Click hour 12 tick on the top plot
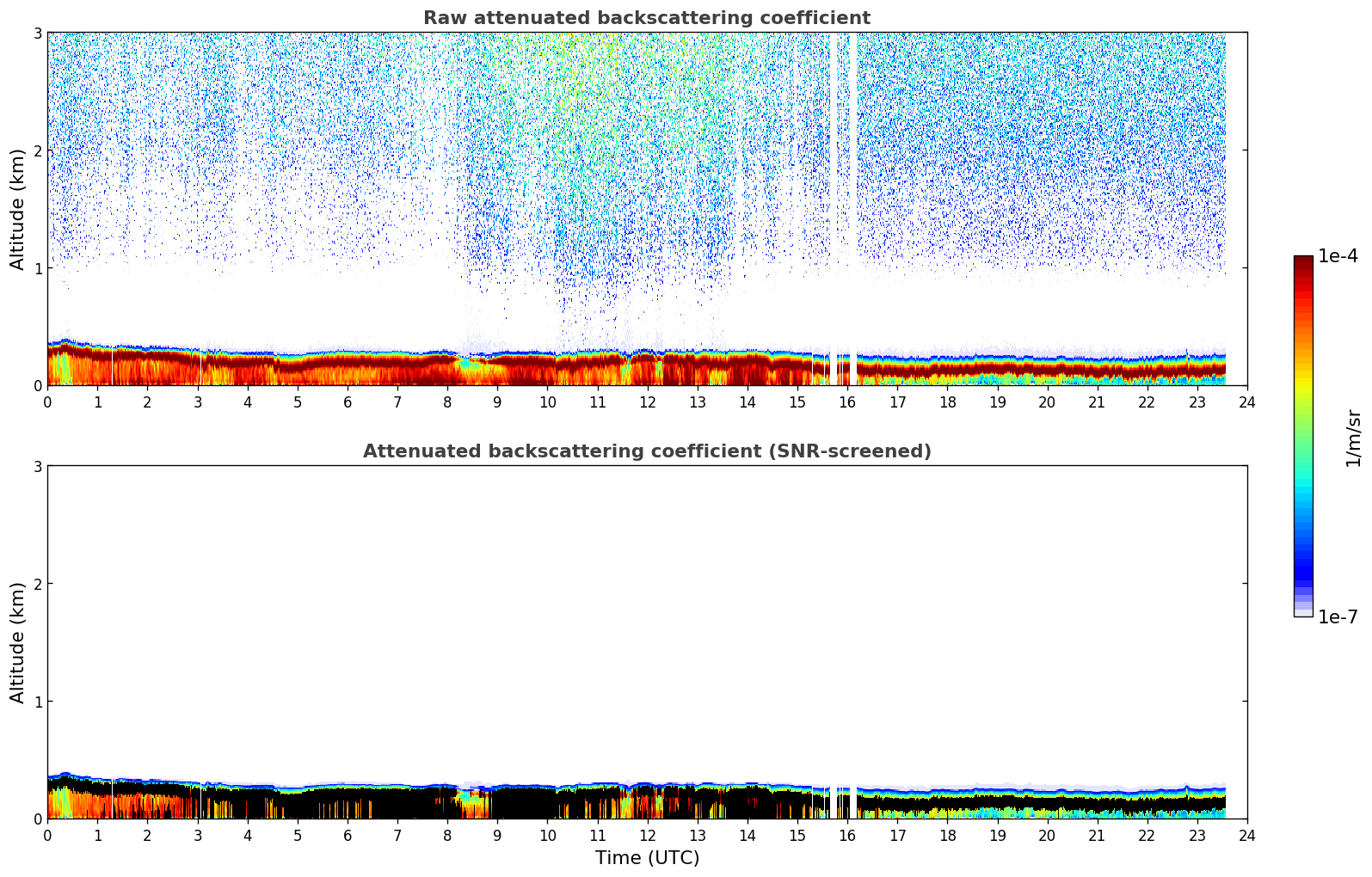 (x=647, y=402)
